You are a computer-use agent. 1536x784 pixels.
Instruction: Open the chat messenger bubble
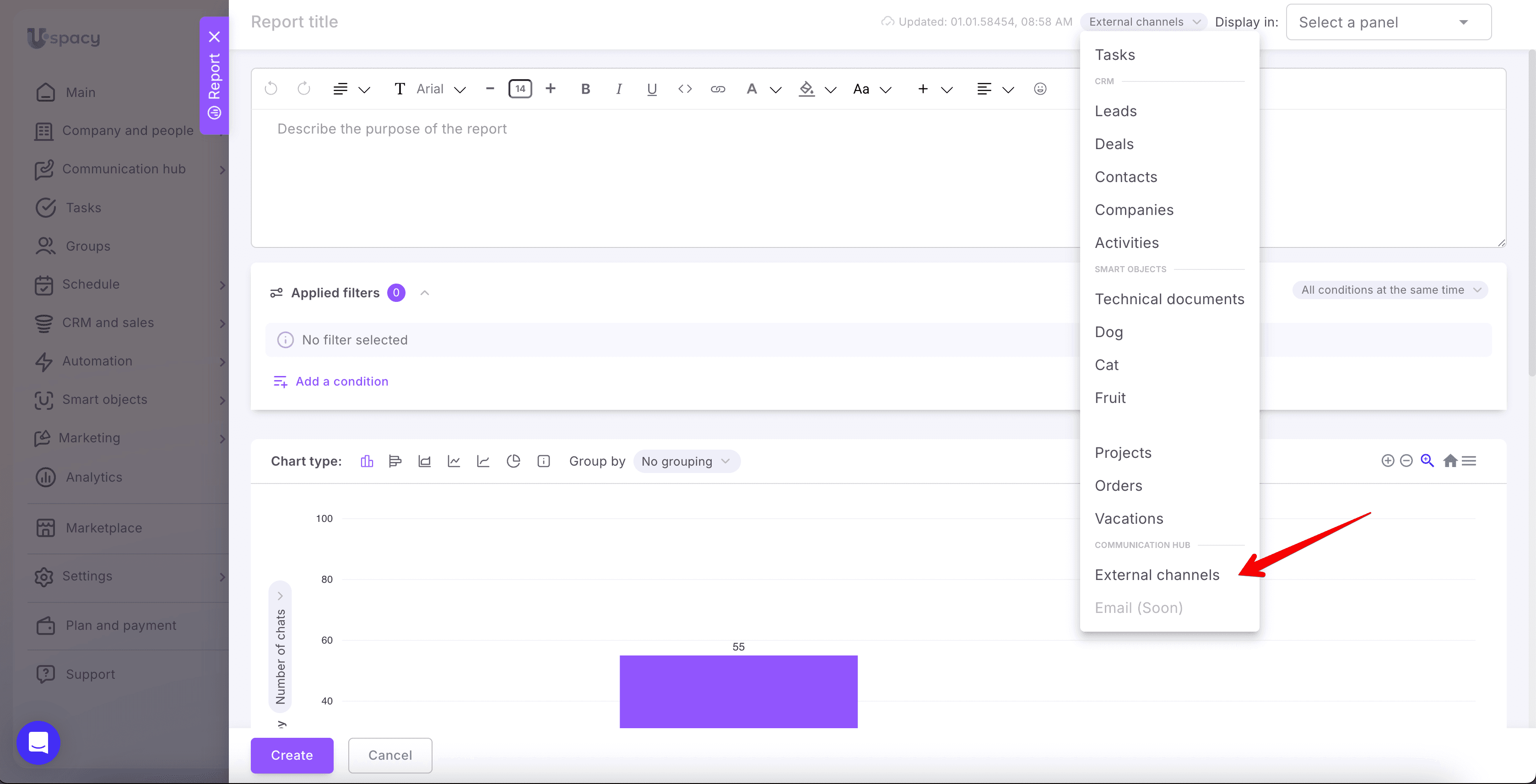[x=38, y=743]
